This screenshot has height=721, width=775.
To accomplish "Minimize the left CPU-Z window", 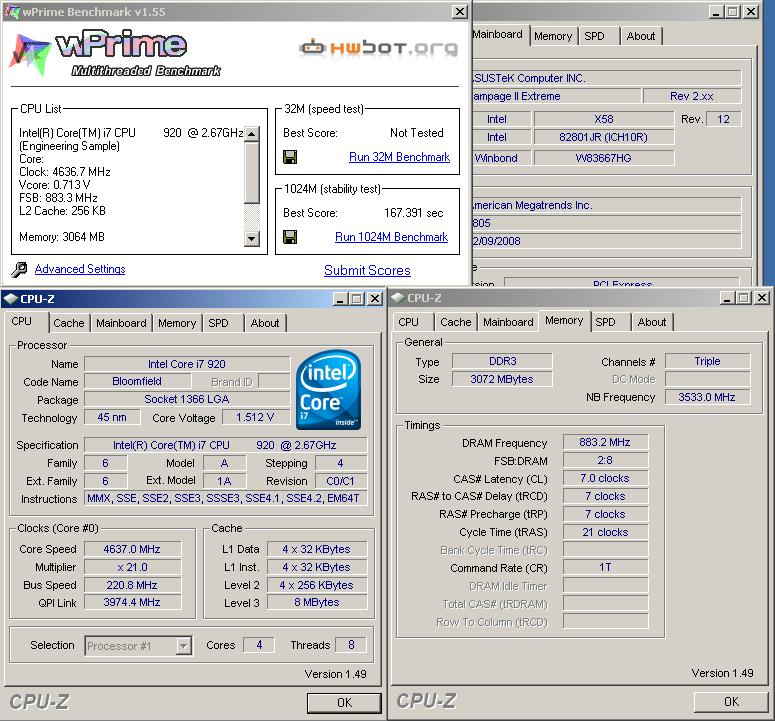I will [x=340, y=299].
